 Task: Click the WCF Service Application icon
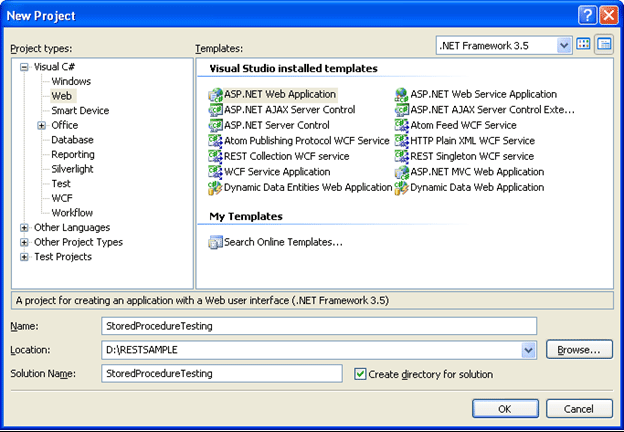[x=215, y=172]
